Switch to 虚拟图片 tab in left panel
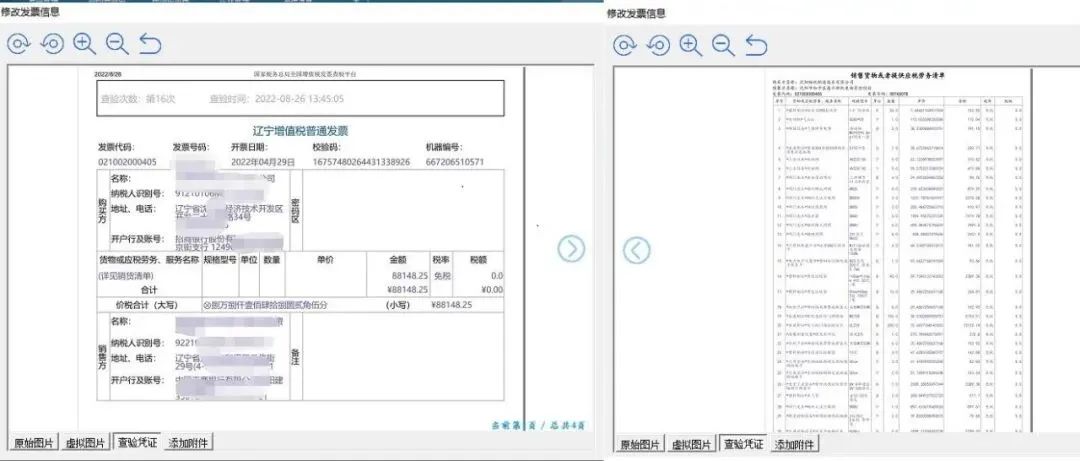This screenshot has height=461, width=1080. pos(87,443)
